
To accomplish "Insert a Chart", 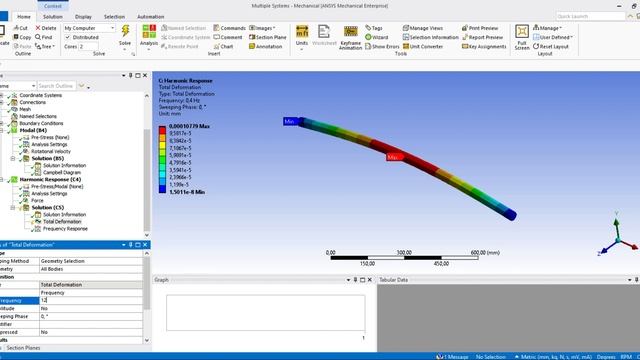I will coord(223,47).
